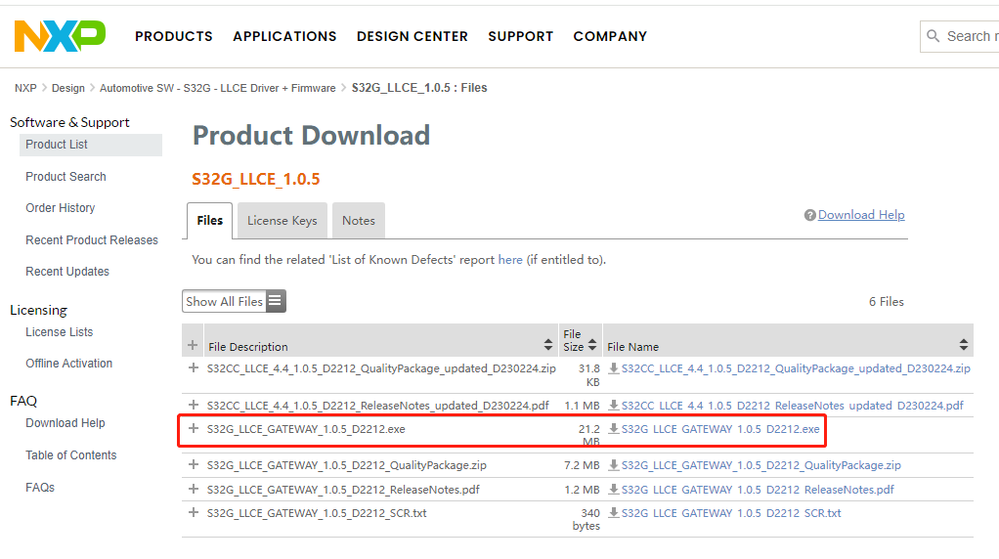Click download icon for the QualityPackage_updated zip

click(614, 368)
